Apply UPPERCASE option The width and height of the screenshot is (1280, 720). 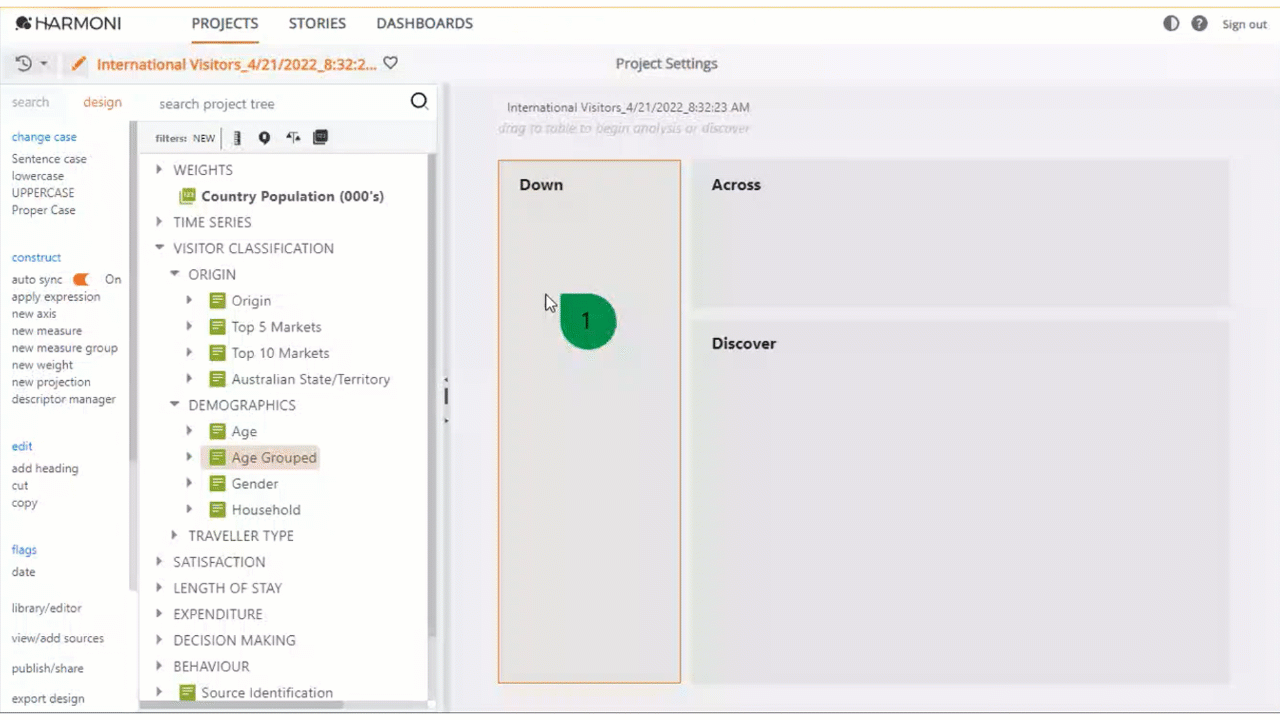click(43, 193)
